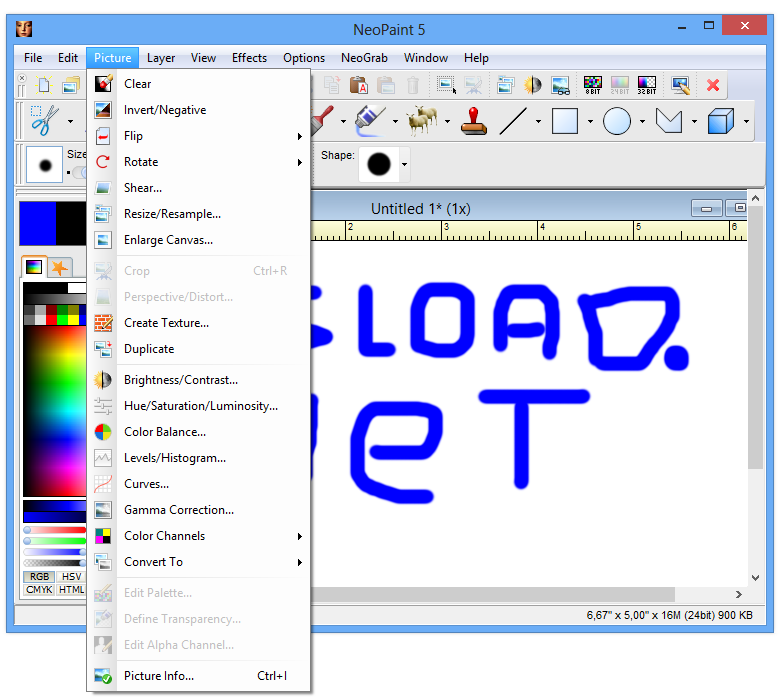The image size is (782, 698).
Task: Click the black background color swatch
Action: (71, 223)
